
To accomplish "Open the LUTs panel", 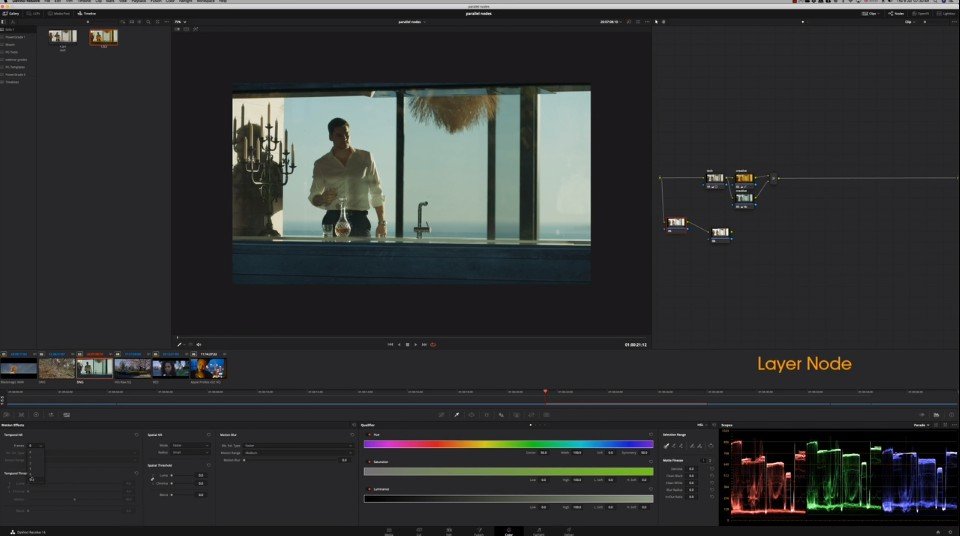I will 33,13.
